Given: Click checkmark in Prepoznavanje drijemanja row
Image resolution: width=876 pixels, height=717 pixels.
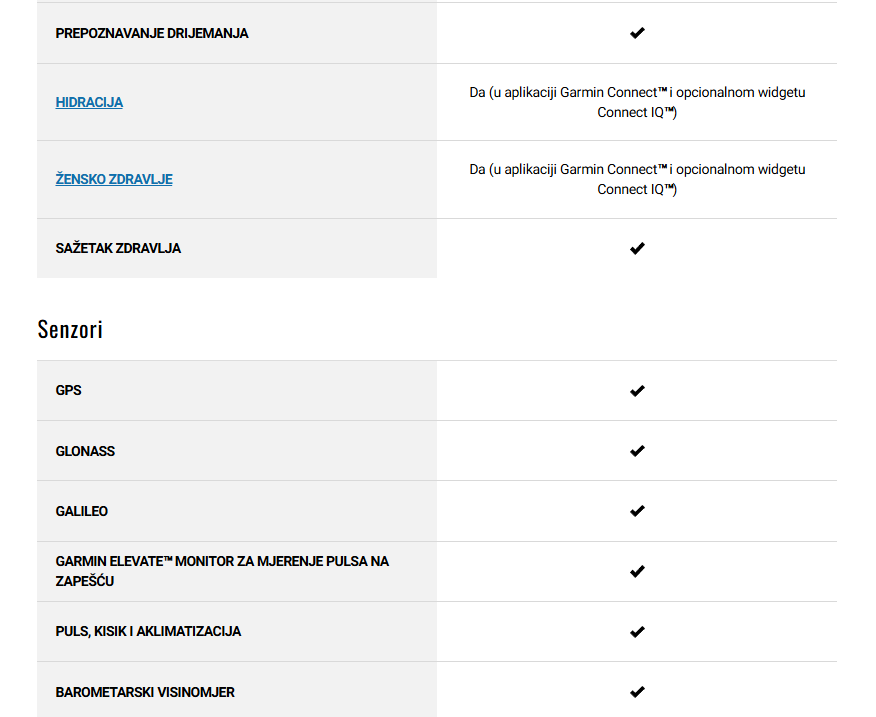Looking at the screenshot, I should tap(637, 33).
